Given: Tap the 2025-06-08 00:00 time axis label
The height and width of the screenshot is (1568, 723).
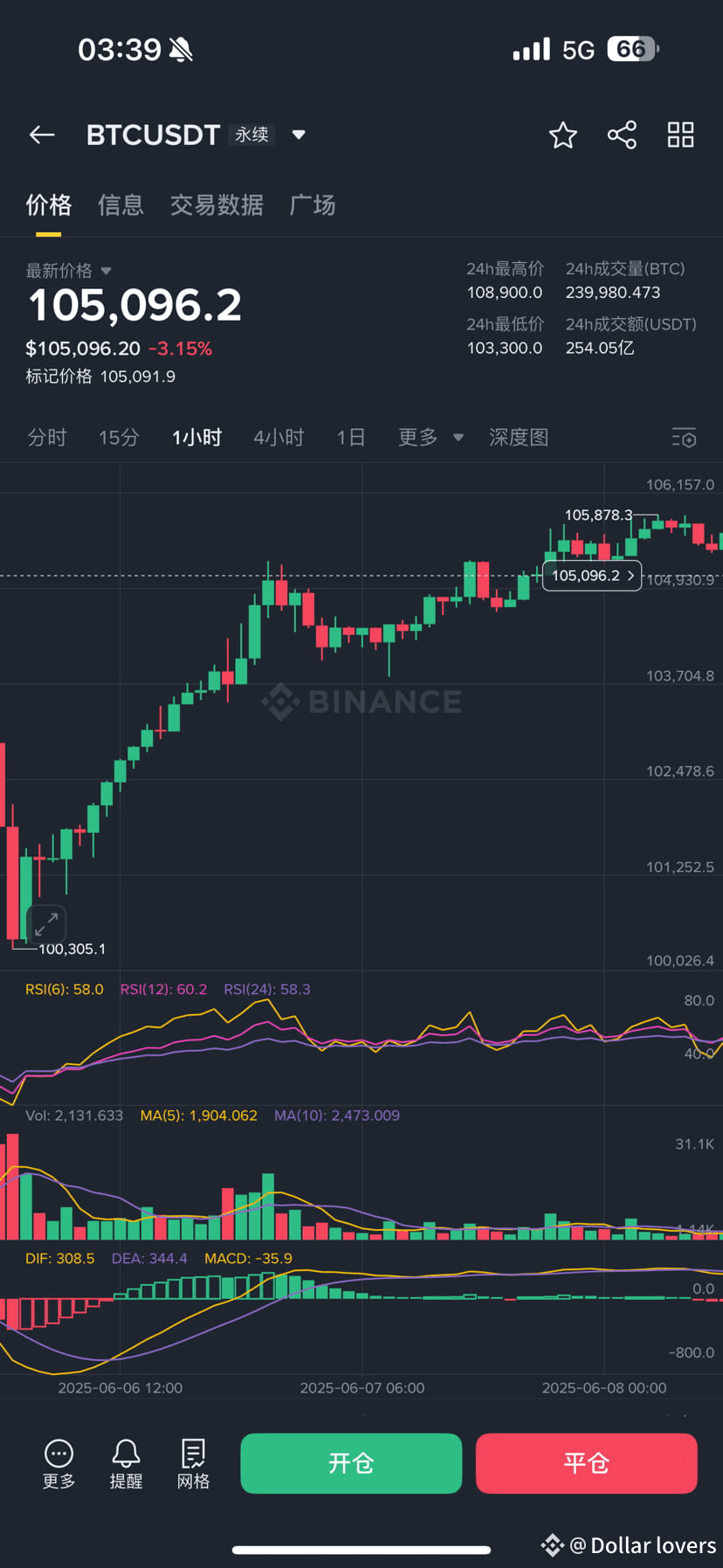Looking at the screenshot, I should pos(604,1388).
